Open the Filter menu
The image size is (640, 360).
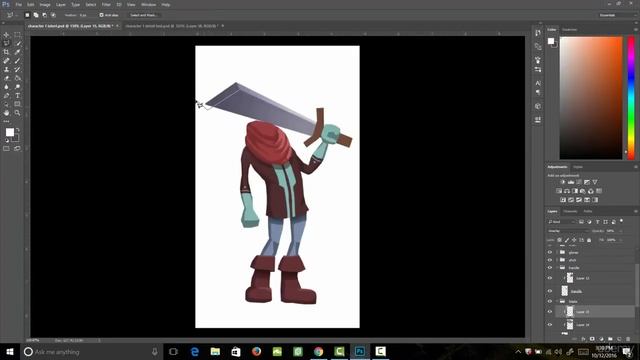pos(106,4)
